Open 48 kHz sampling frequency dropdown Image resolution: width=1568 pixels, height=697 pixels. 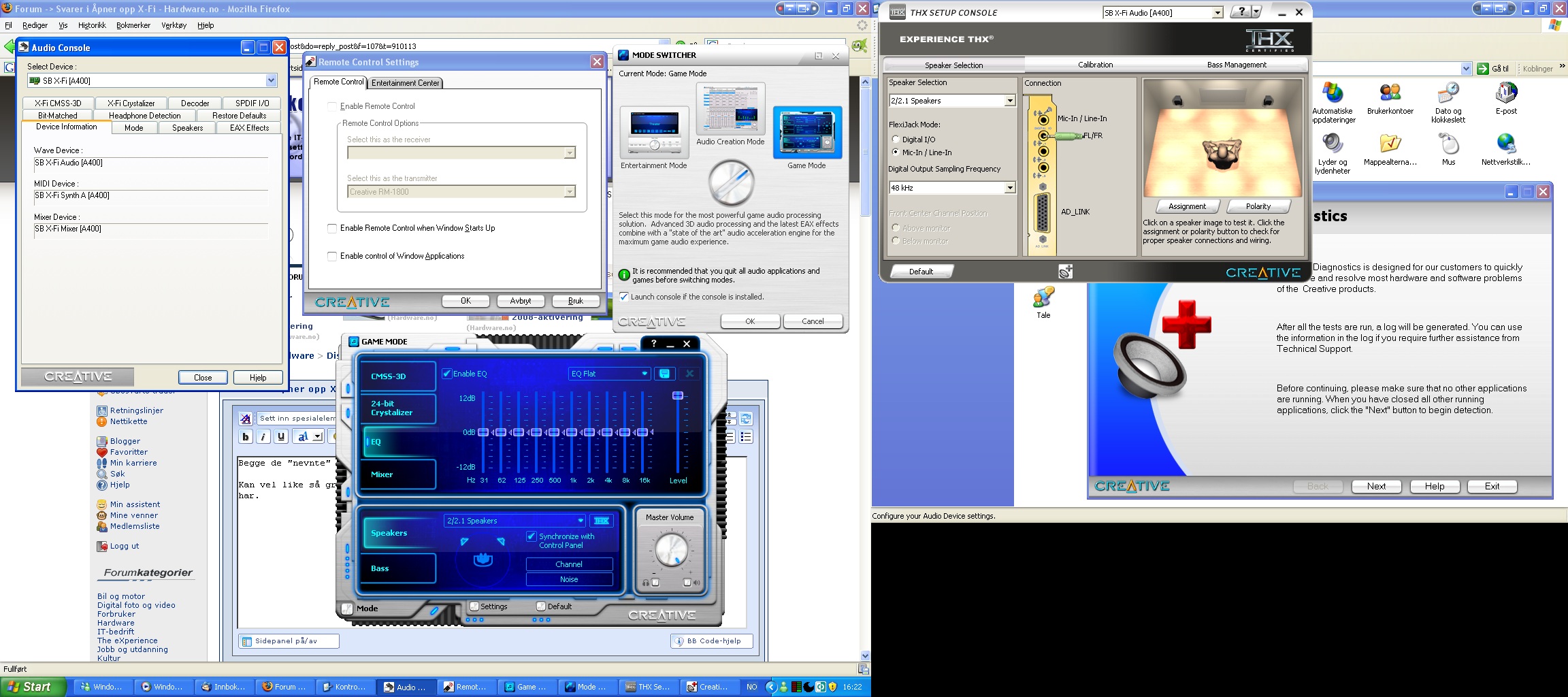pos(1010,188)
